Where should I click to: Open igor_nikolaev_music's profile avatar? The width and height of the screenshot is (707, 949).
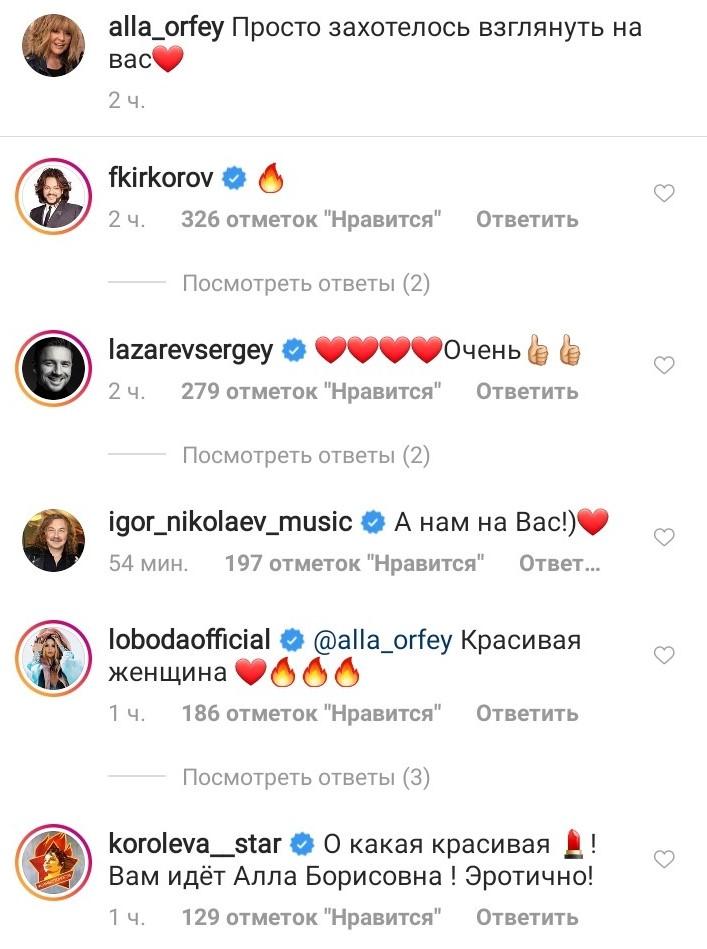pos(53,540)
